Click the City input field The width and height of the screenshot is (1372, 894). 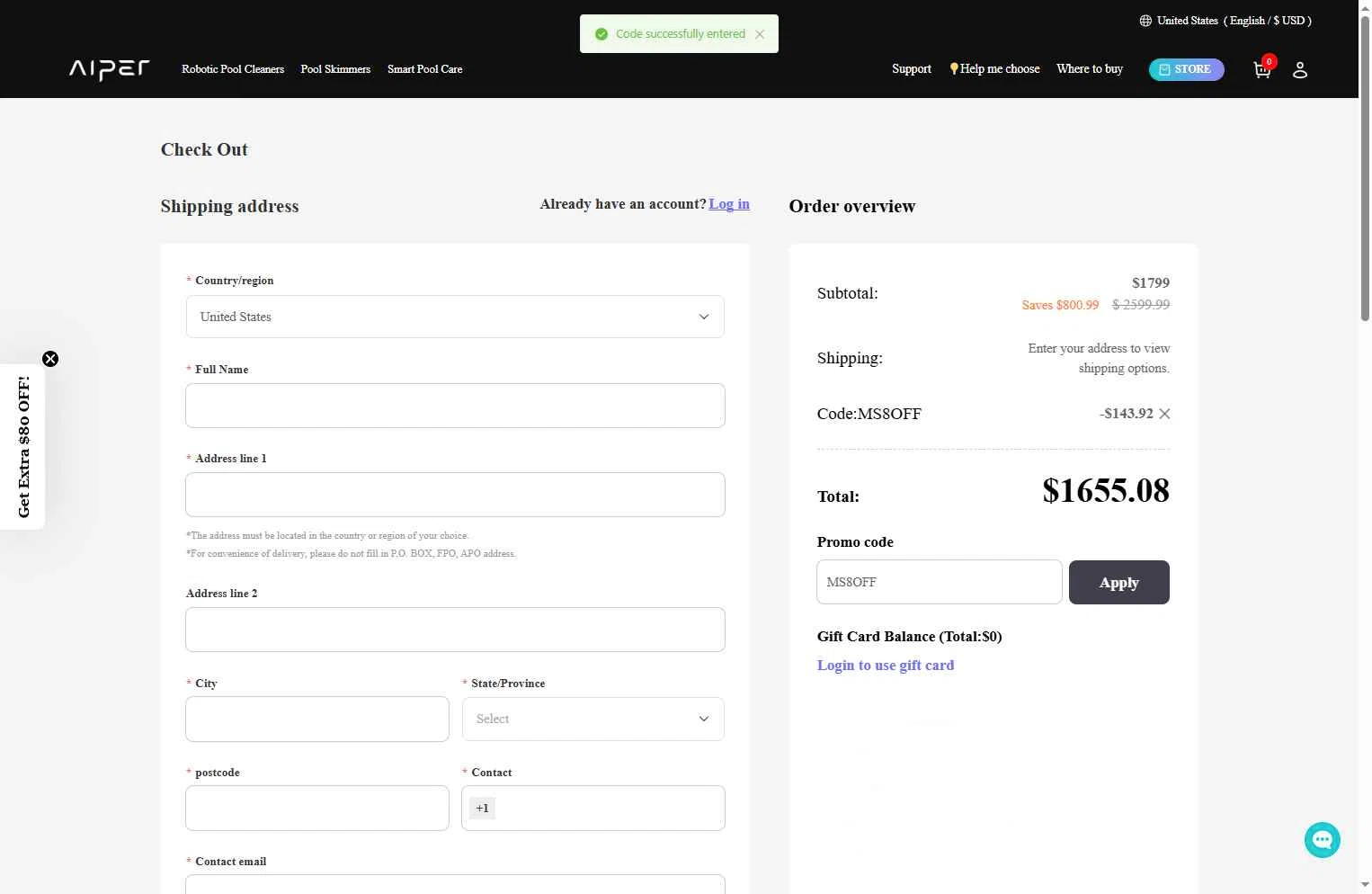tap(317, 719)
